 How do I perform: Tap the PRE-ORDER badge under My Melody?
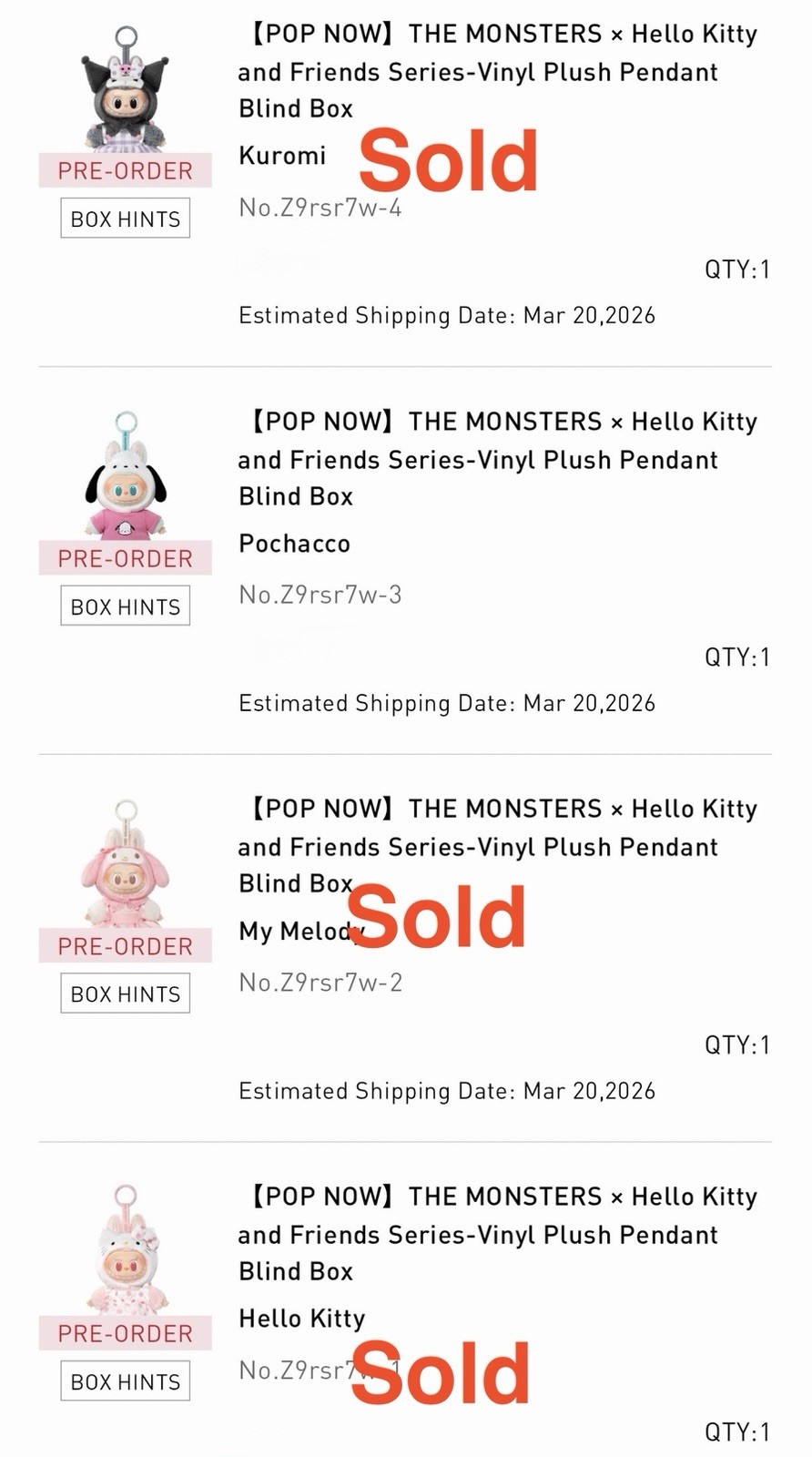click(x=126, y=946)
